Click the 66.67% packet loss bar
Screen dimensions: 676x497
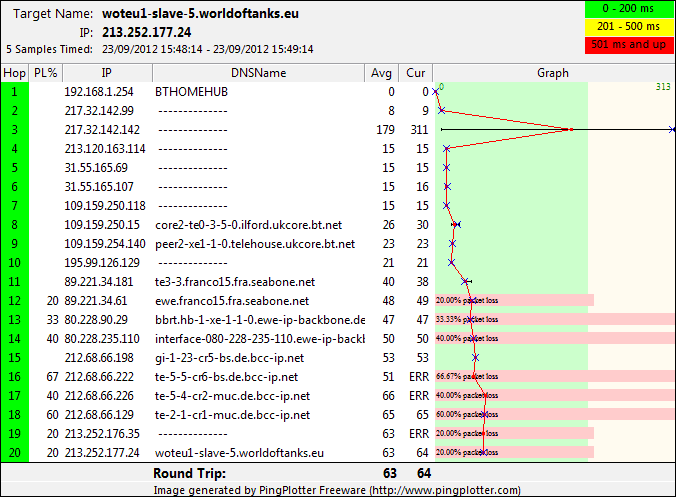point(555,376)
